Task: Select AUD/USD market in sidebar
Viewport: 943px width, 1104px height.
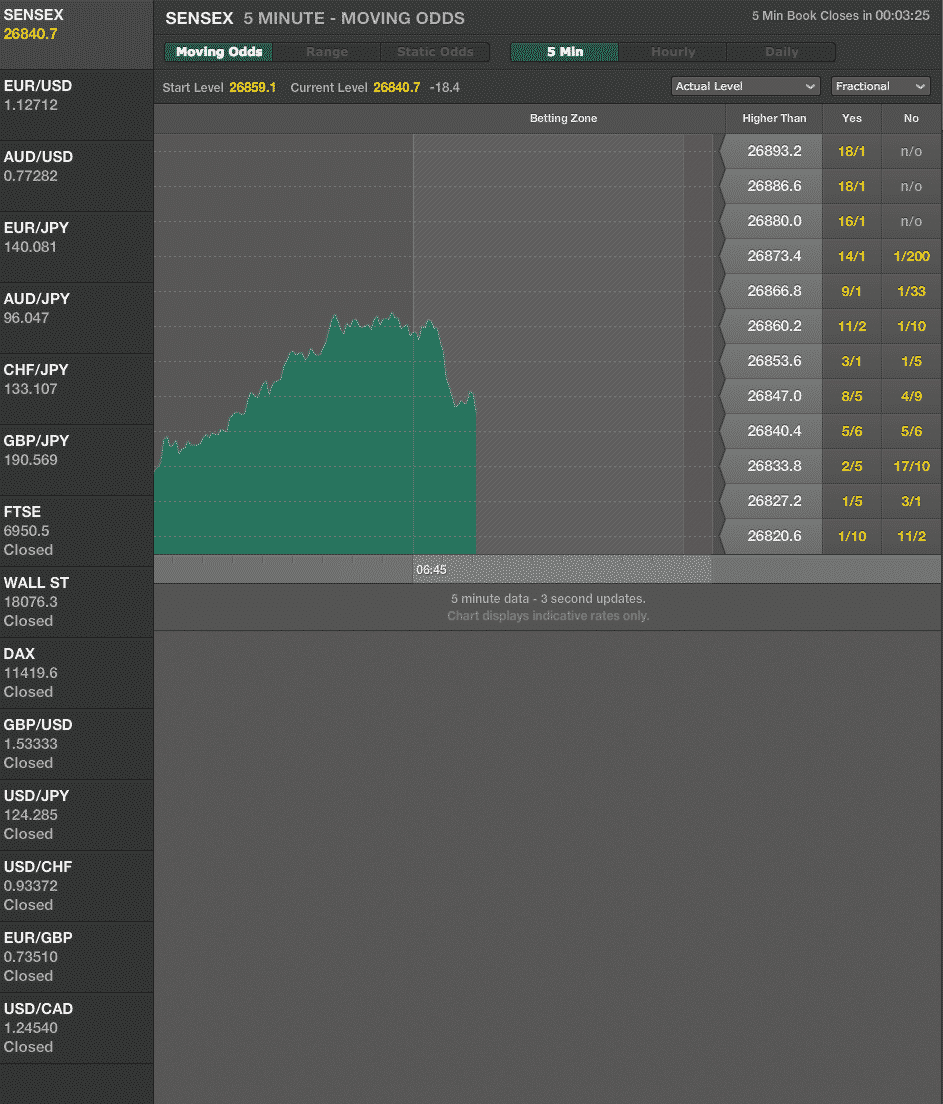Action: pos(77,176)
